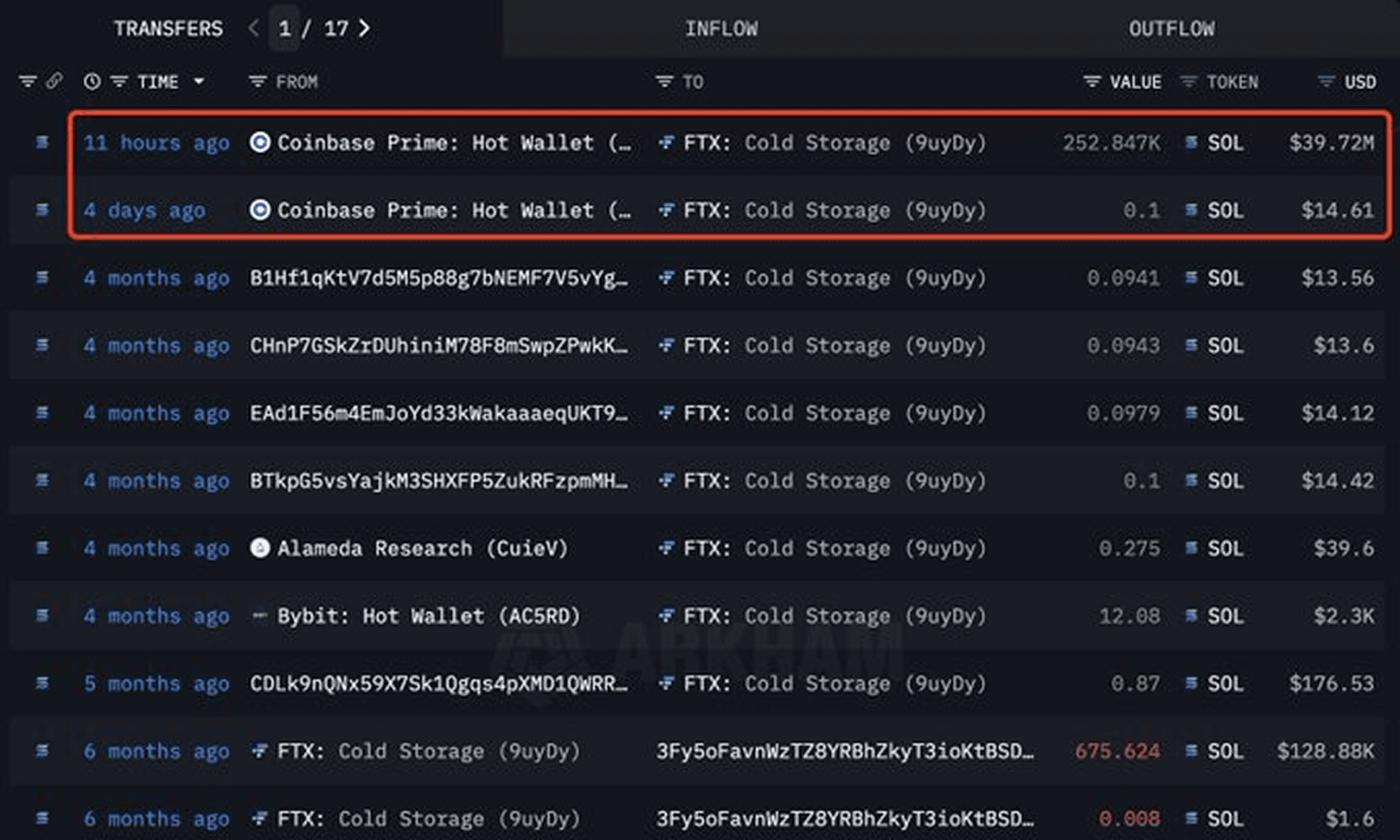The image size is (1400, 840).
Task: Open Alameda Research (CuieV) entity
Action: (423, 548)
